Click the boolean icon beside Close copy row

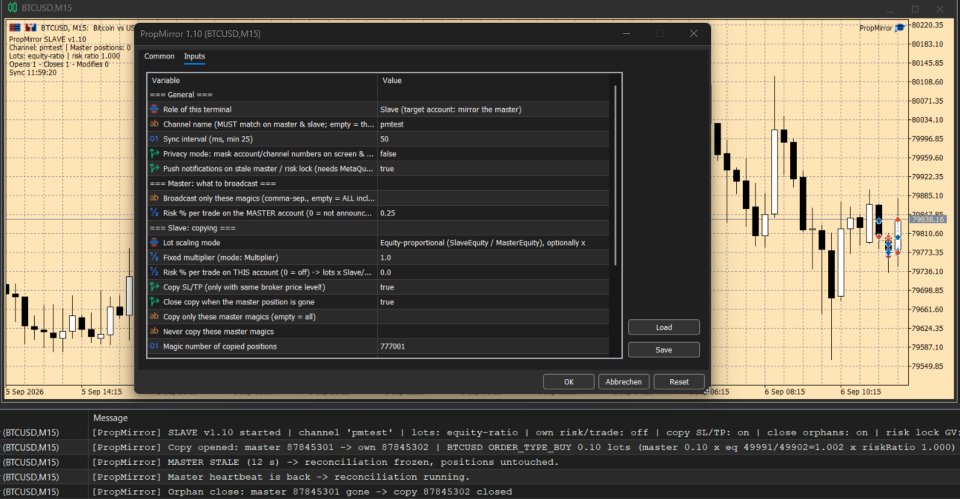tap(154, 302)
